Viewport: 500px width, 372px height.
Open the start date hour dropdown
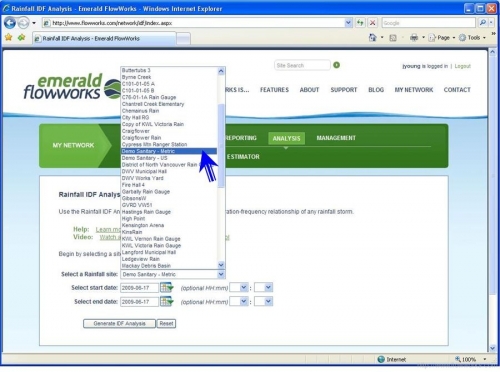click(239, 287)
